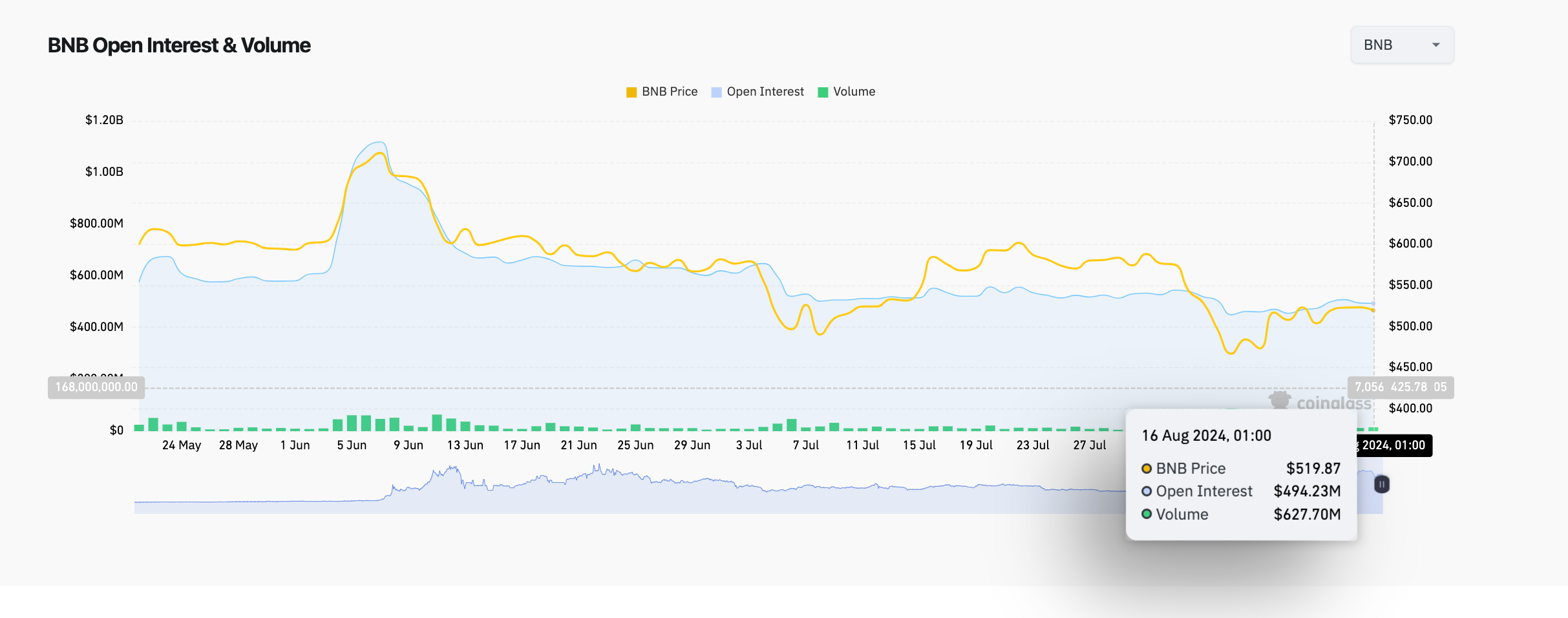
Task: Click the blue Open Interest legend swatch
Action: click(716, 92)
